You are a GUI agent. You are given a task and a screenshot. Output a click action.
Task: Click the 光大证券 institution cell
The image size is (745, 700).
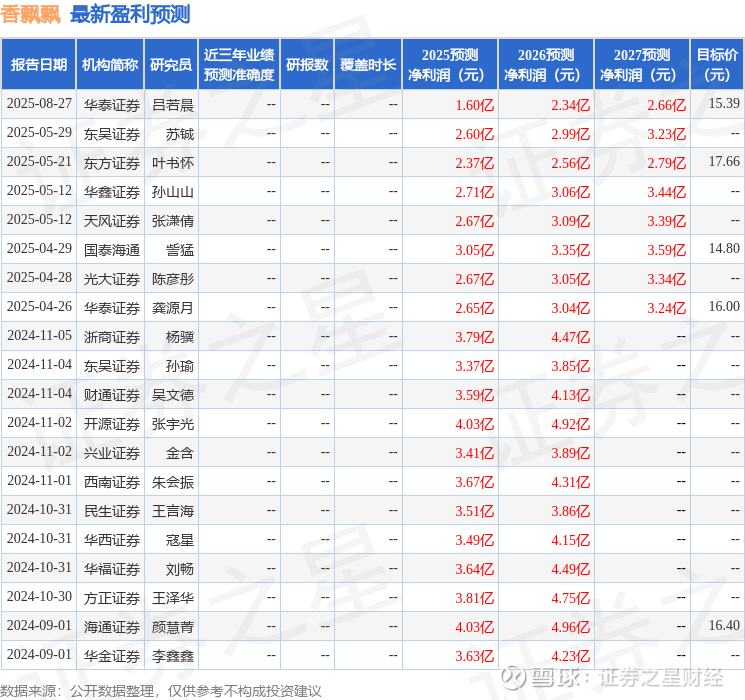click(x=112, y=279)
